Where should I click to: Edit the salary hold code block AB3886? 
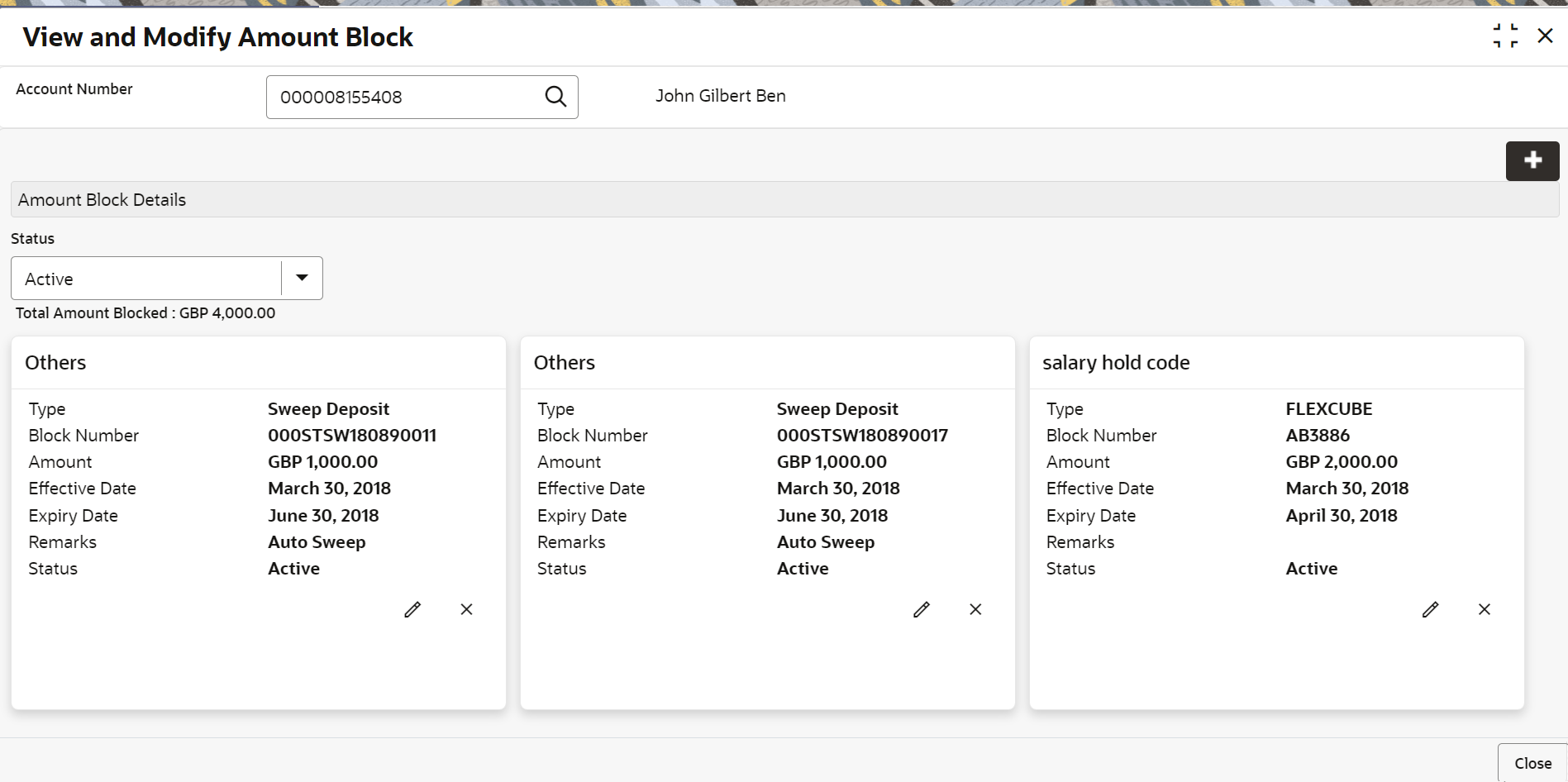[1430, 610]
